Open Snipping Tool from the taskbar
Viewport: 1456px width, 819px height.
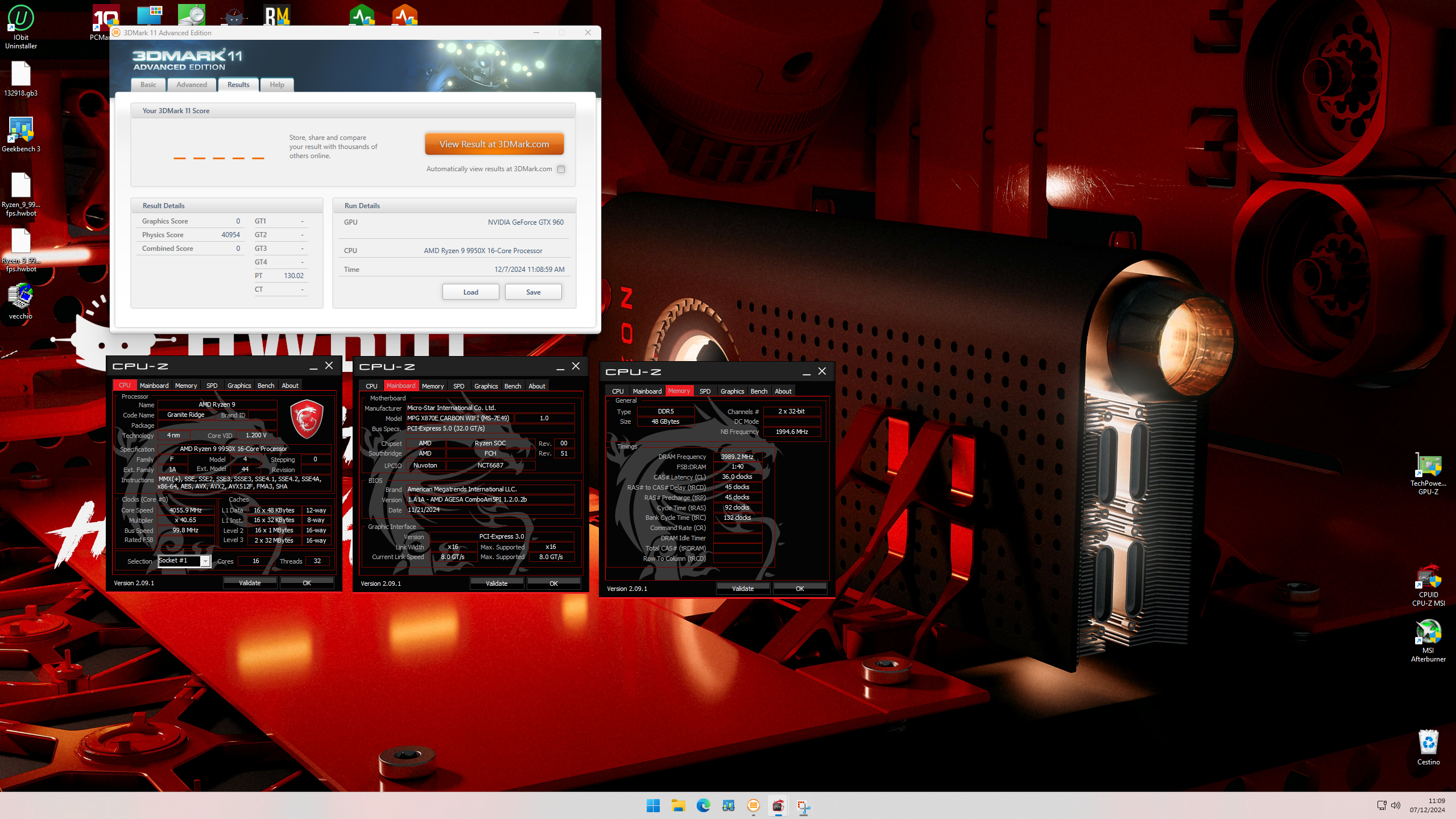pos(803,805)
